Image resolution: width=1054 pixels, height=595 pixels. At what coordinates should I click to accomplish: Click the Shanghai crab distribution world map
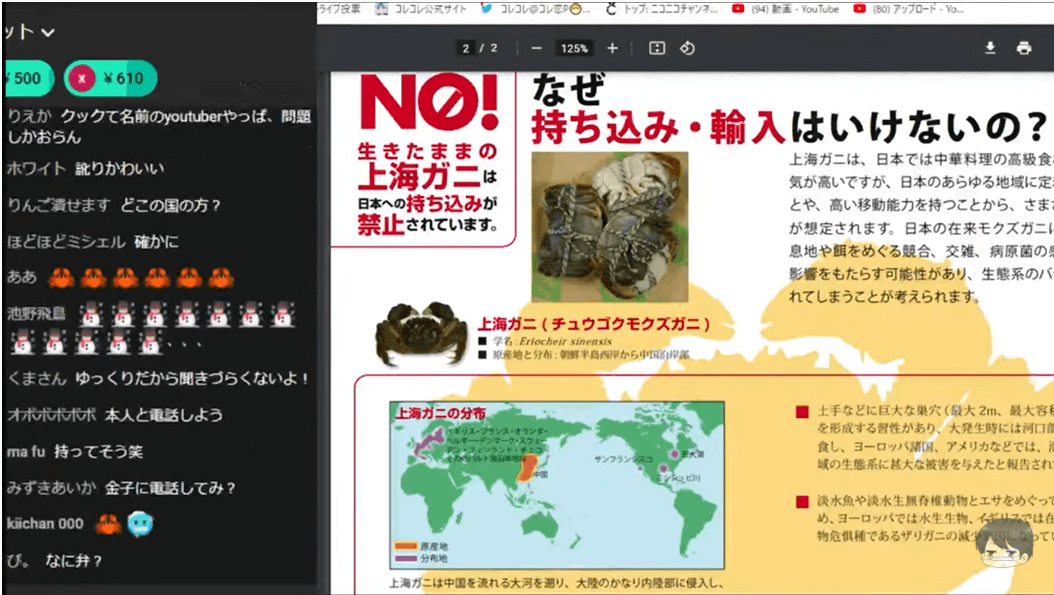[x=556, y=484]
